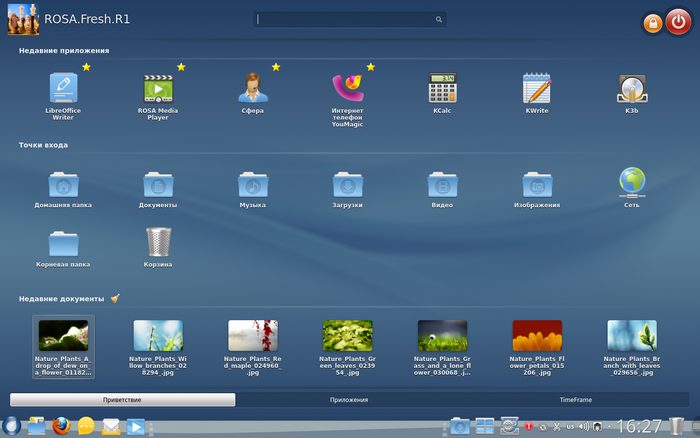
Task: Click the search input field
Action: click(x=350, y=19)
